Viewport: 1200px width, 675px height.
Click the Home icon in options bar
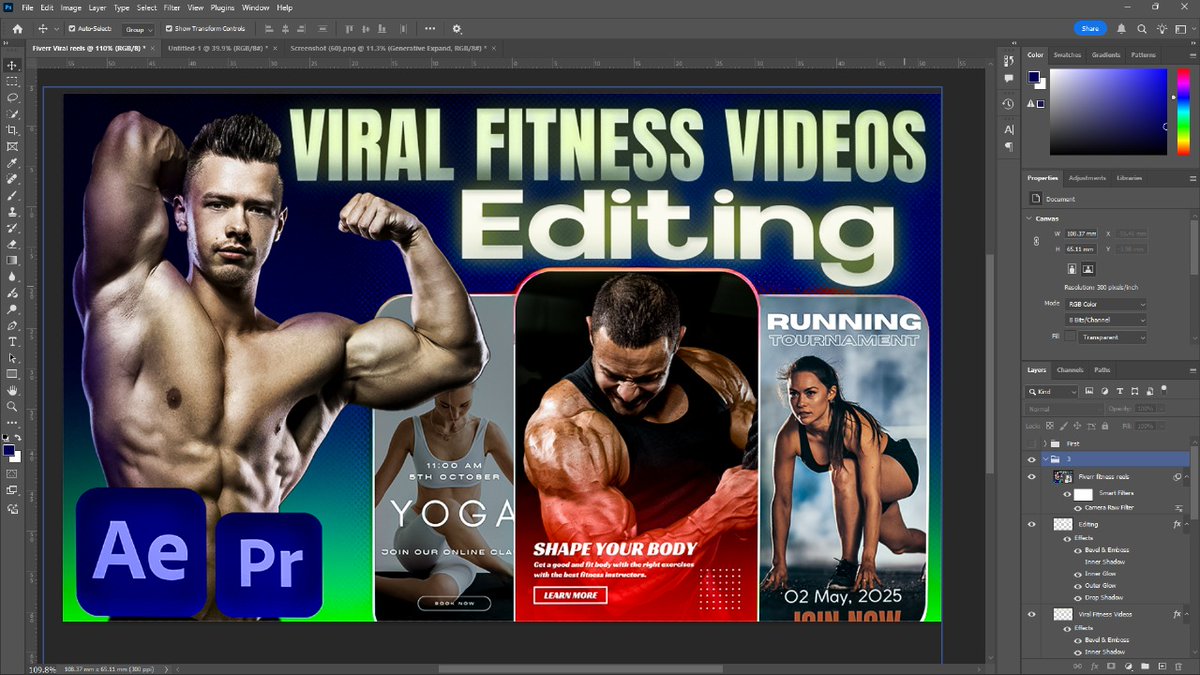point(17,29)
